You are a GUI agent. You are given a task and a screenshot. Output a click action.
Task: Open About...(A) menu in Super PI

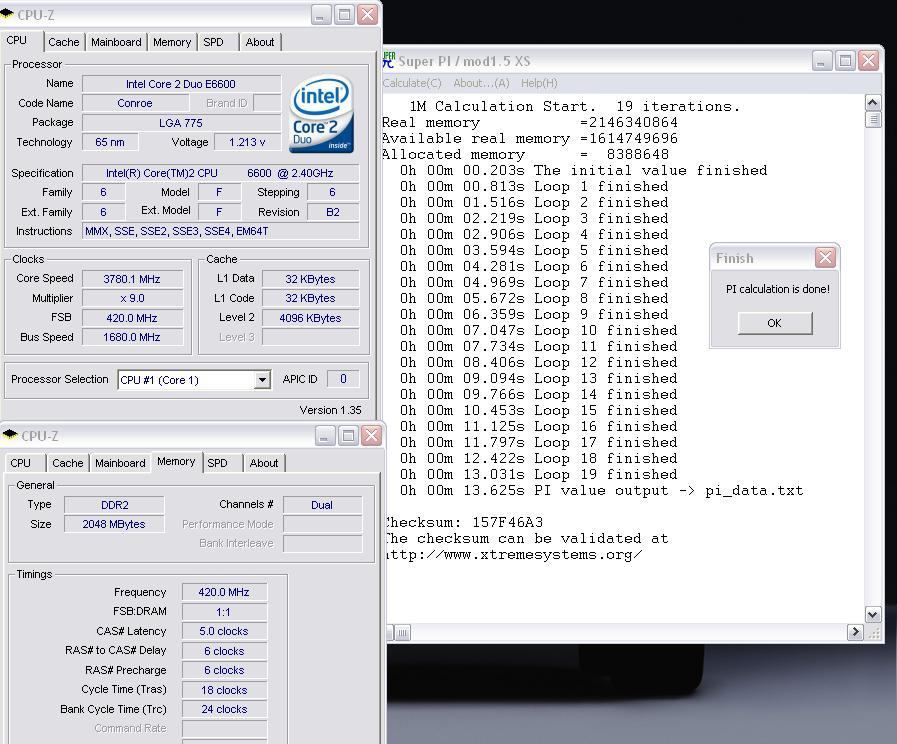pyautogui.click(x=481, y=83)
